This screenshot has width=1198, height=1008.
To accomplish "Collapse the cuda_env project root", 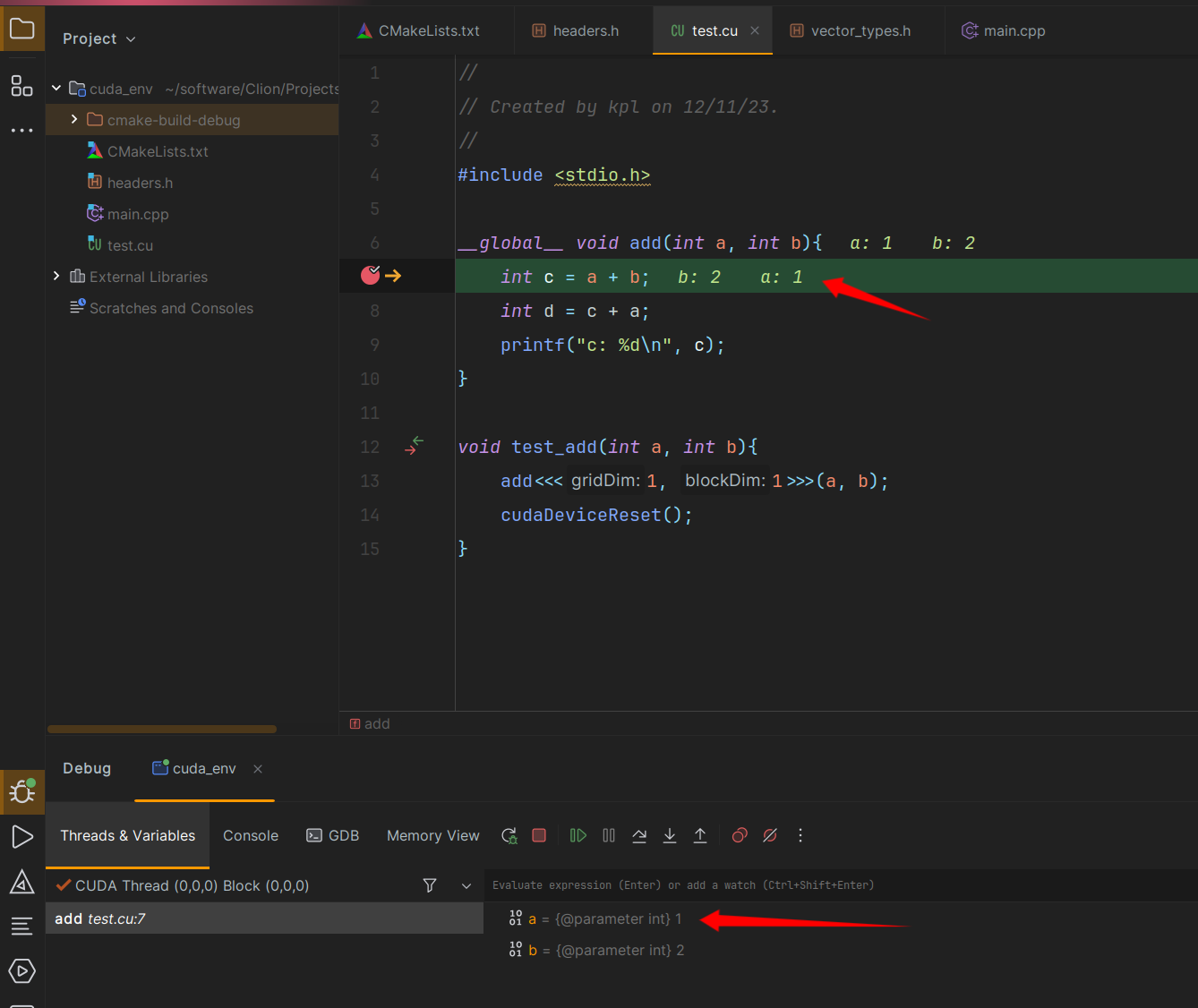I will pyautogui.click(x=56, y=88).
